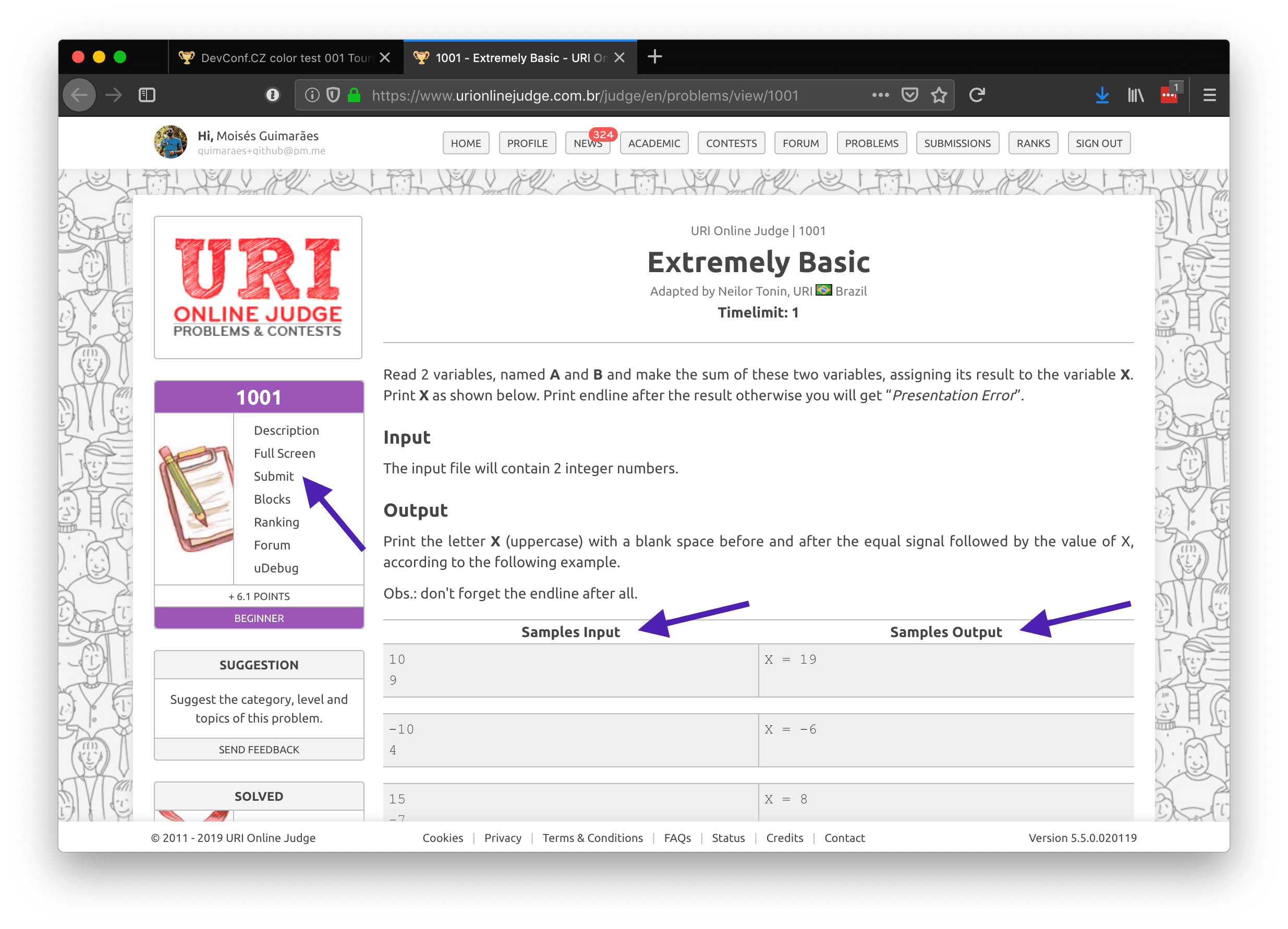Open Credits footer link
This screenshot has height=929, width=1288.
point(785,838)
